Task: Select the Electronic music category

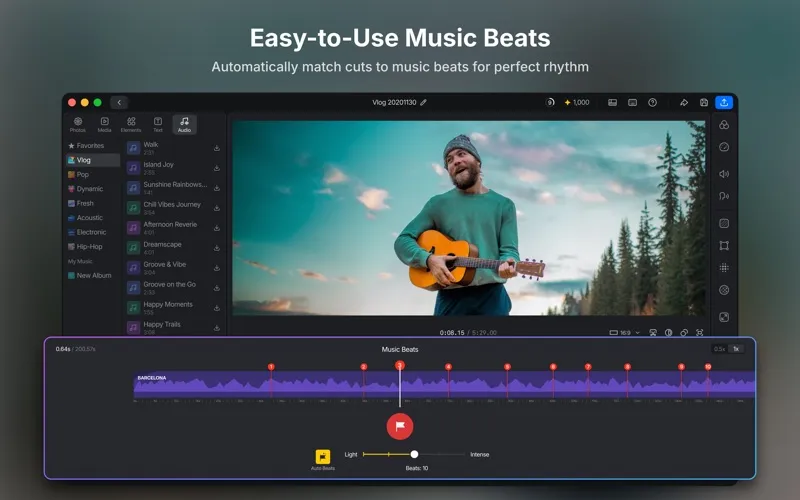Action: [92, 232]
